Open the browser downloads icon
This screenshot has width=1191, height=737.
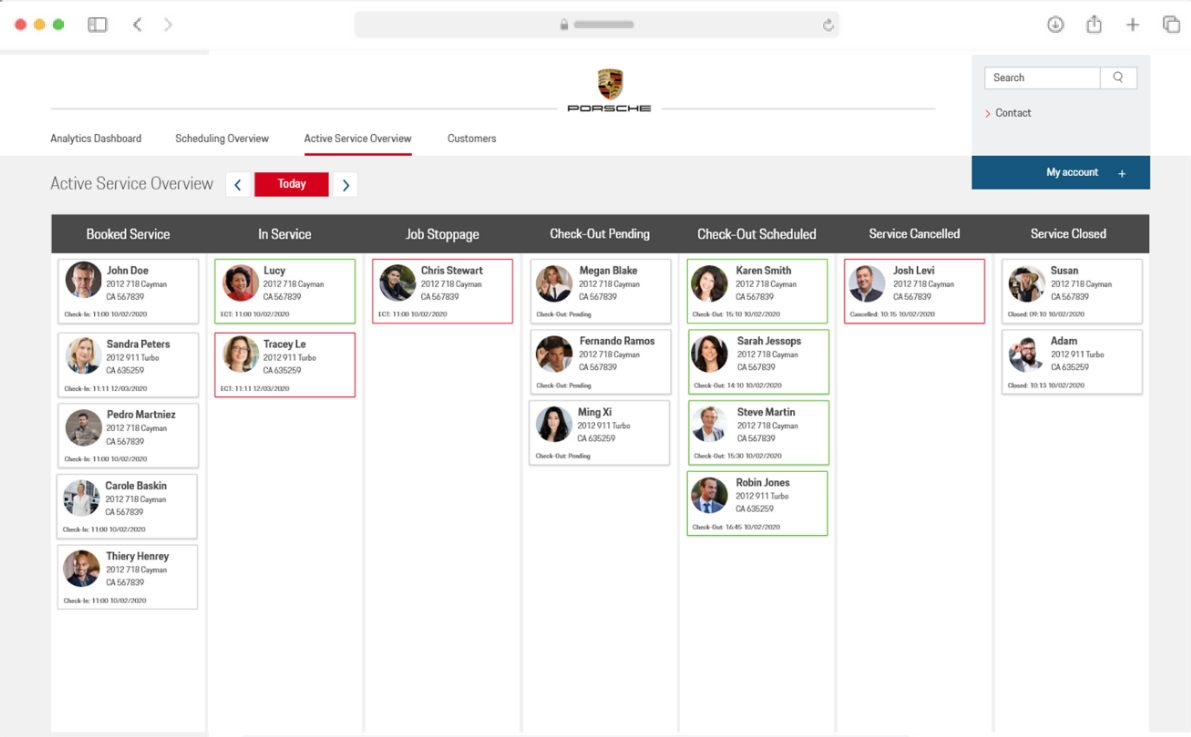coord(1055,25)
